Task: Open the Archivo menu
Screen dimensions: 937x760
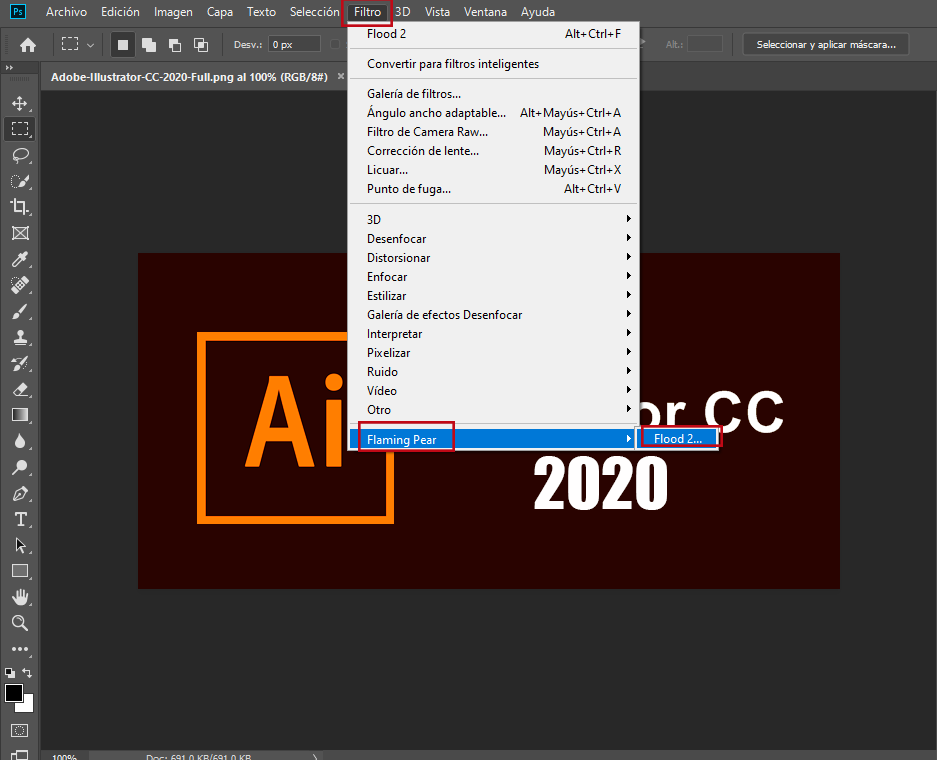Action: pos(66,12)
